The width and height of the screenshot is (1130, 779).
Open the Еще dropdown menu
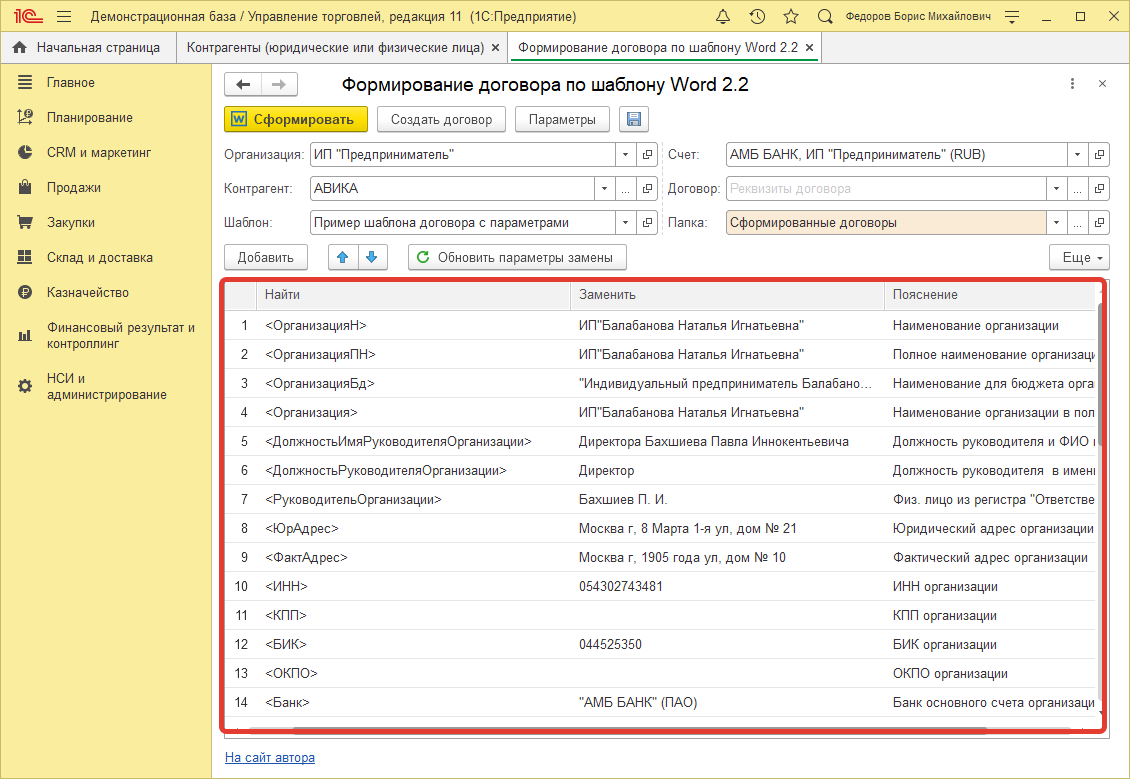(x=1079, y=257)
